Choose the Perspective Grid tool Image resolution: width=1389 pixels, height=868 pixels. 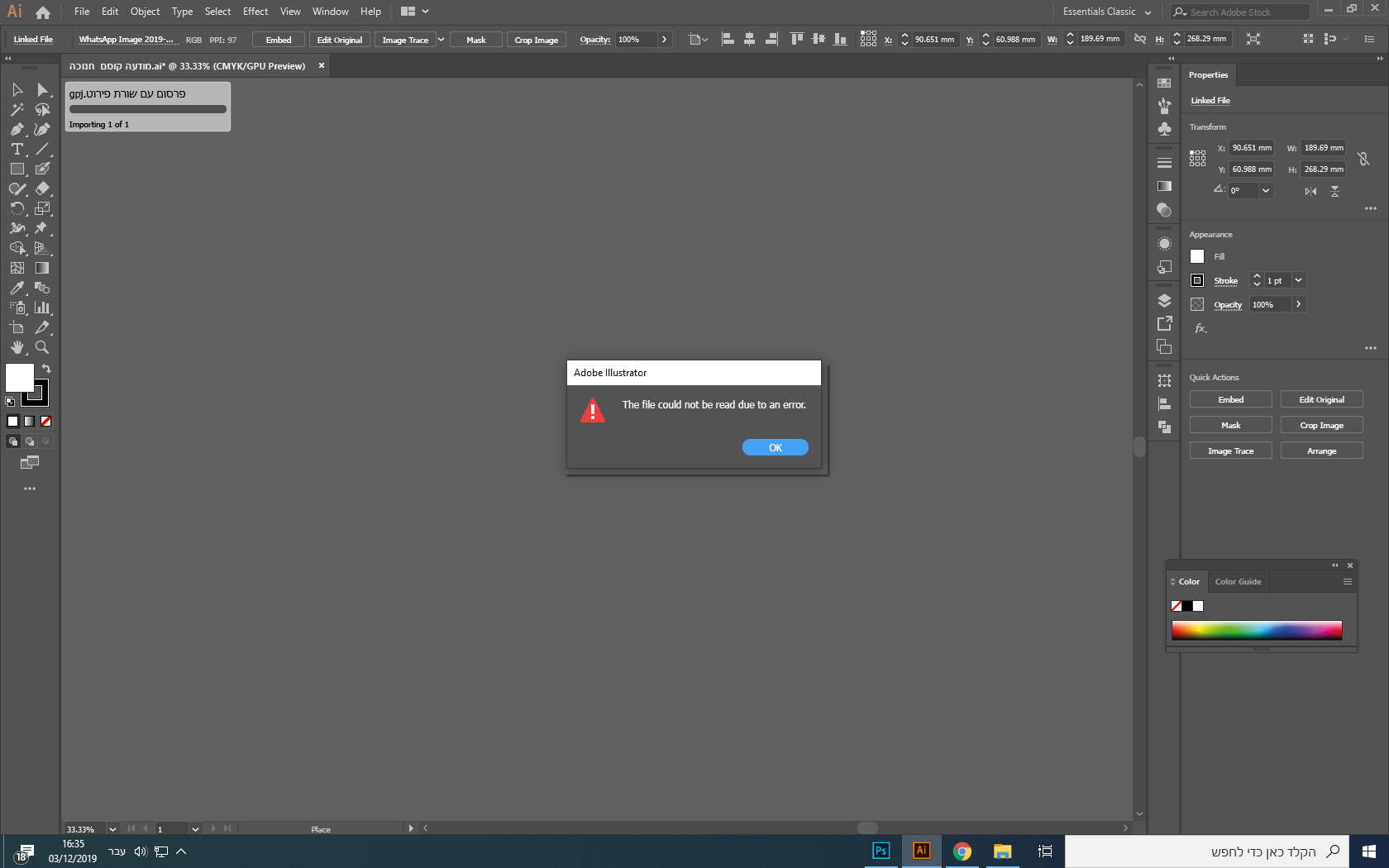[42, 248]
